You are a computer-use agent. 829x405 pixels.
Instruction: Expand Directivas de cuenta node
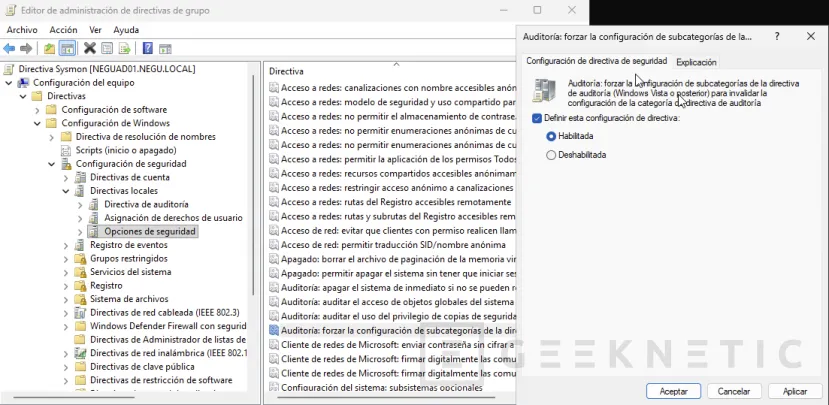coord(66,178)
